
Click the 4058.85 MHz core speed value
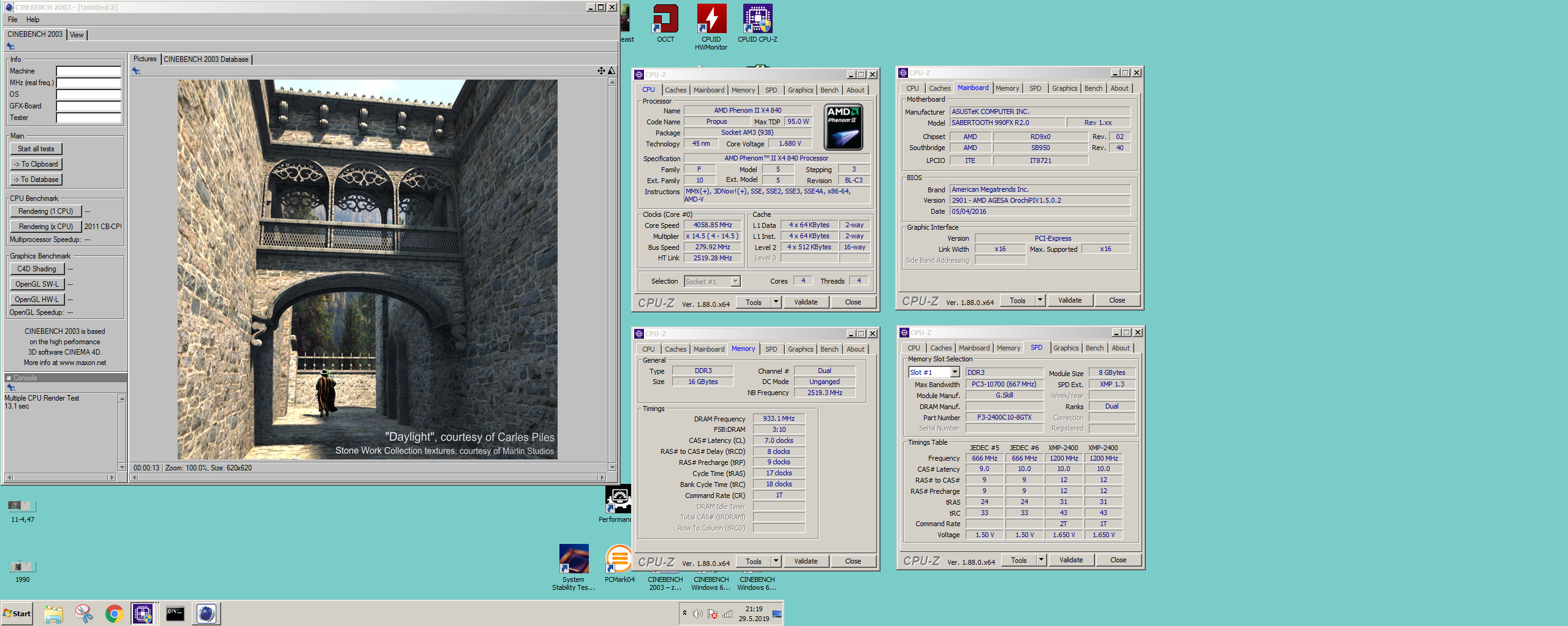click(712, 225)
